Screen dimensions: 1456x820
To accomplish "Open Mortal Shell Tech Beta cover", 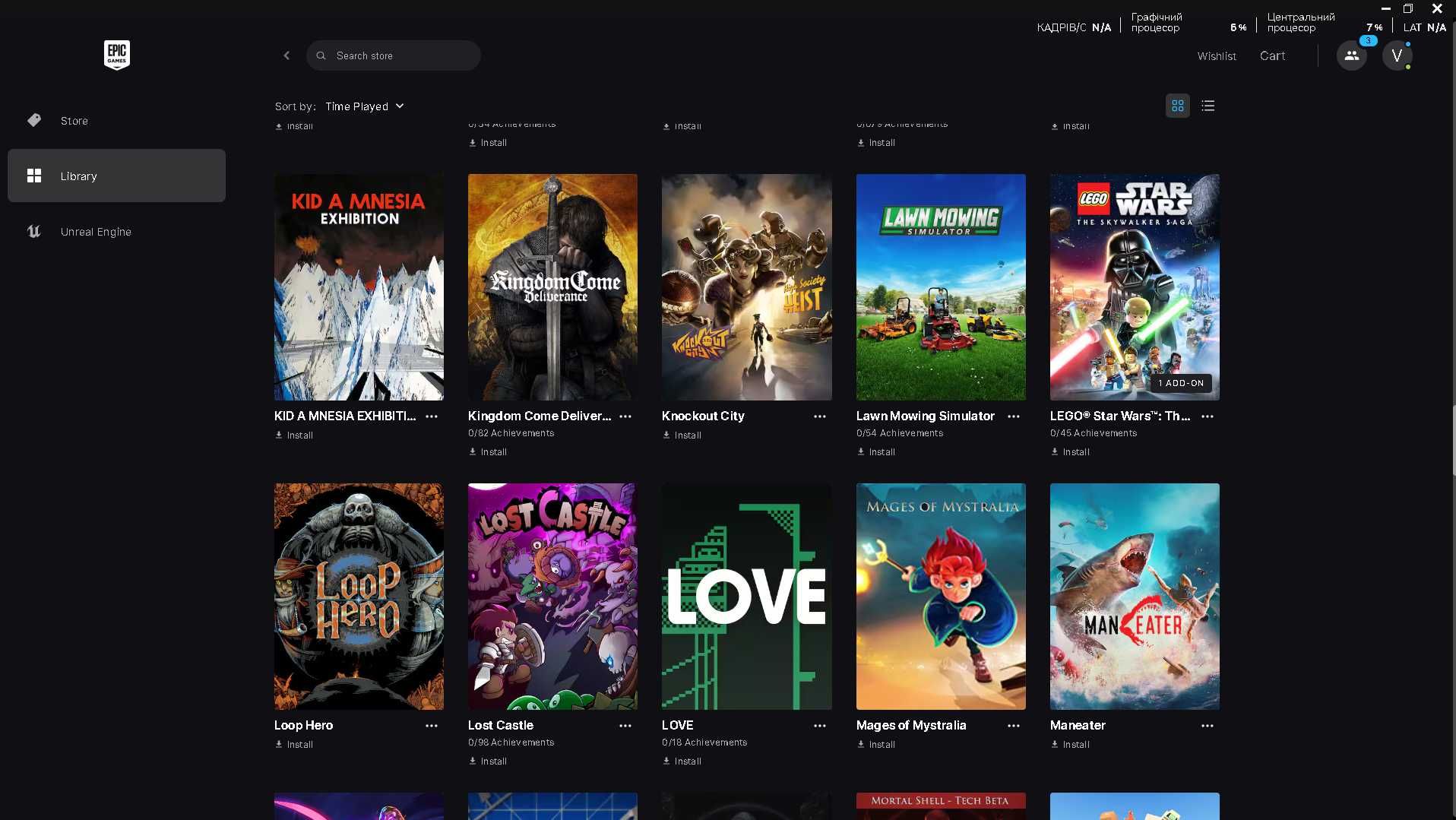I will (941, 806).
